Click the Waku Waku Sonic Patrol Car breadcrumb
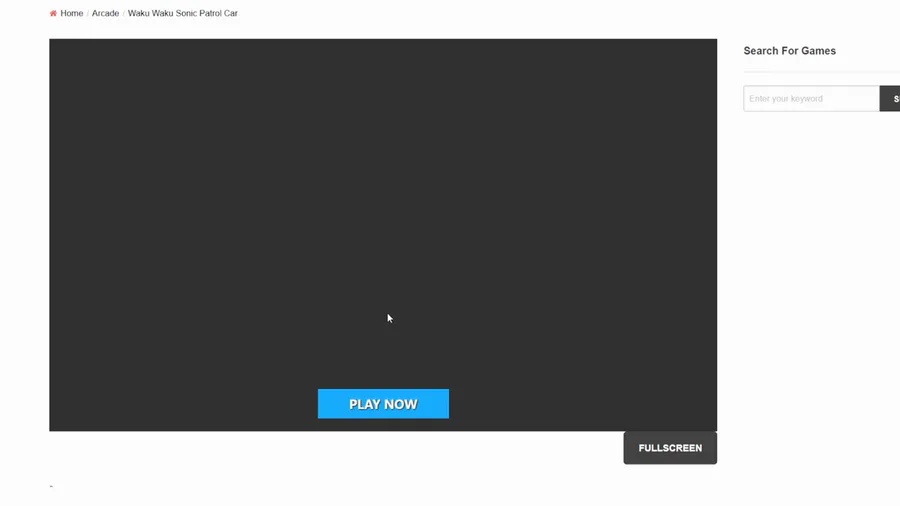900x506 pixels. (x=183, y=13)
